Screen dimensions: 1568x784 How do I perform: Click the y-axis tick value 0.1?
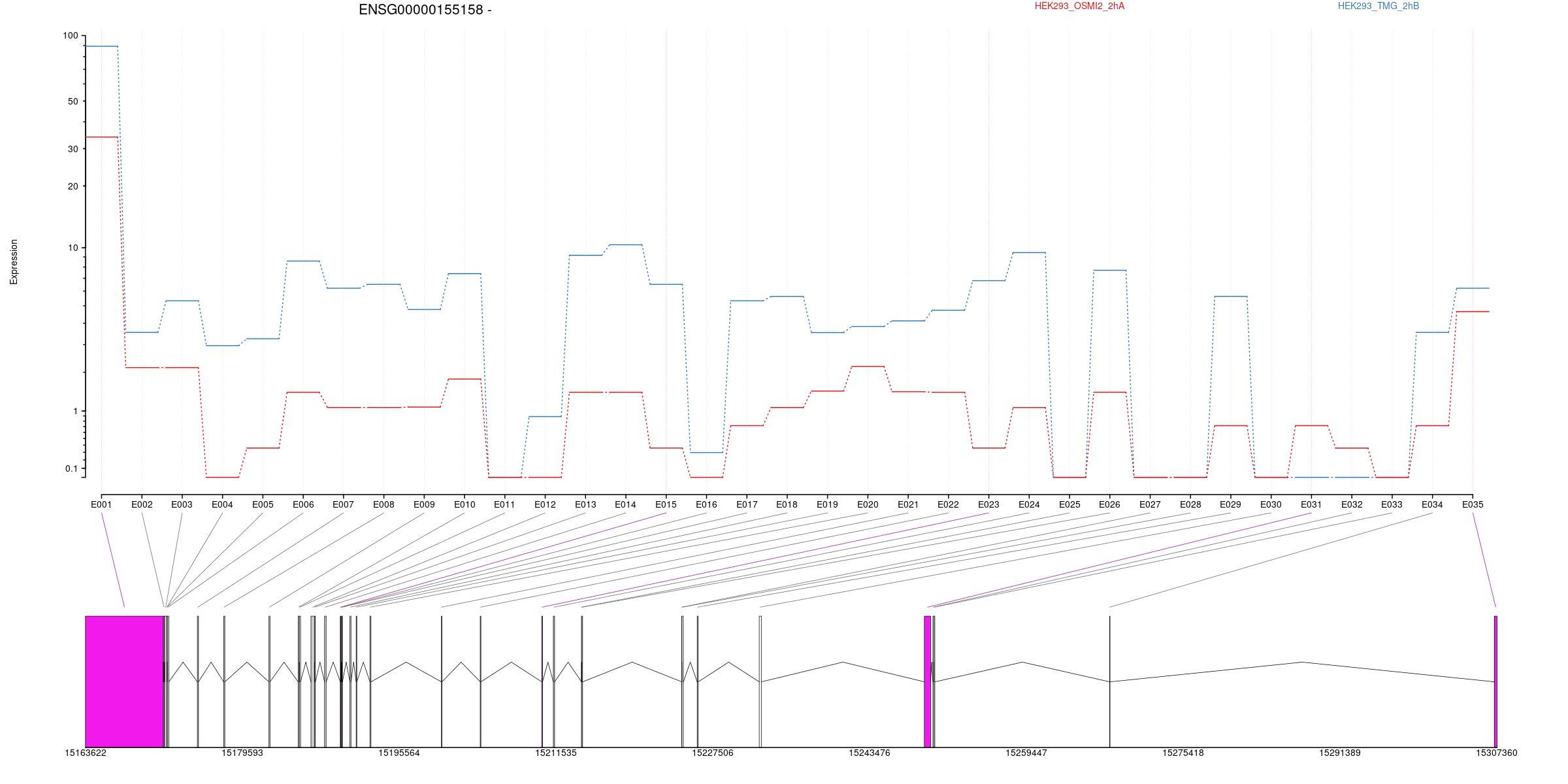click(x=71, y=468)
